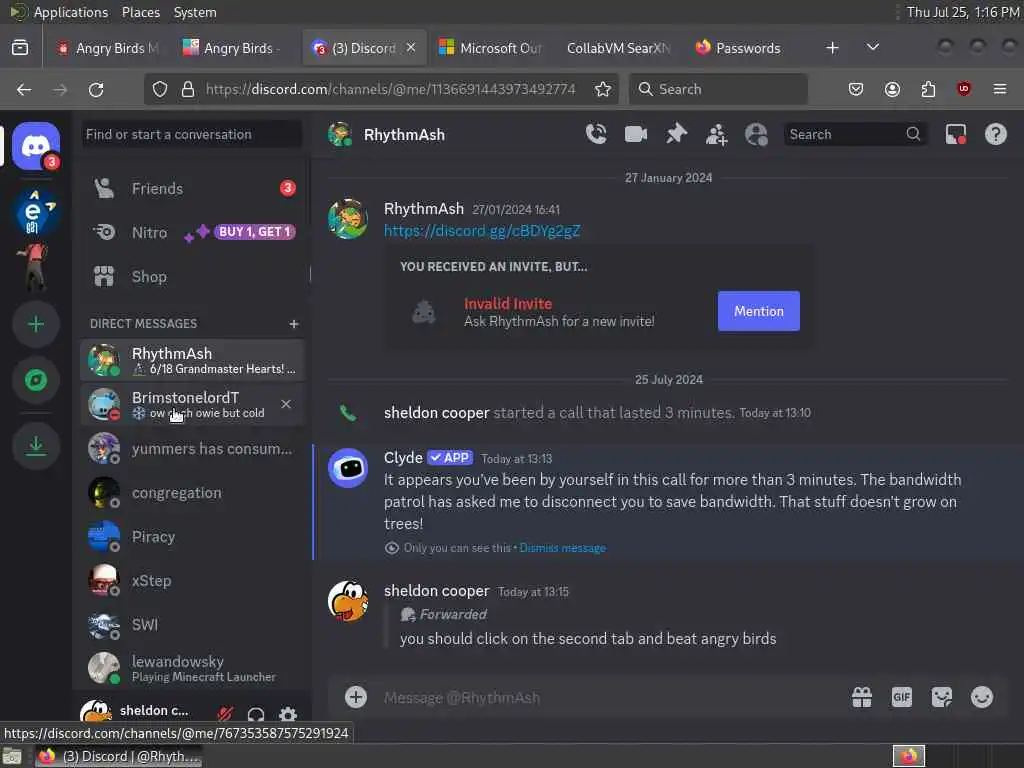
Task: Click the Download Apps icon in server list
Action: coord(36,446)
